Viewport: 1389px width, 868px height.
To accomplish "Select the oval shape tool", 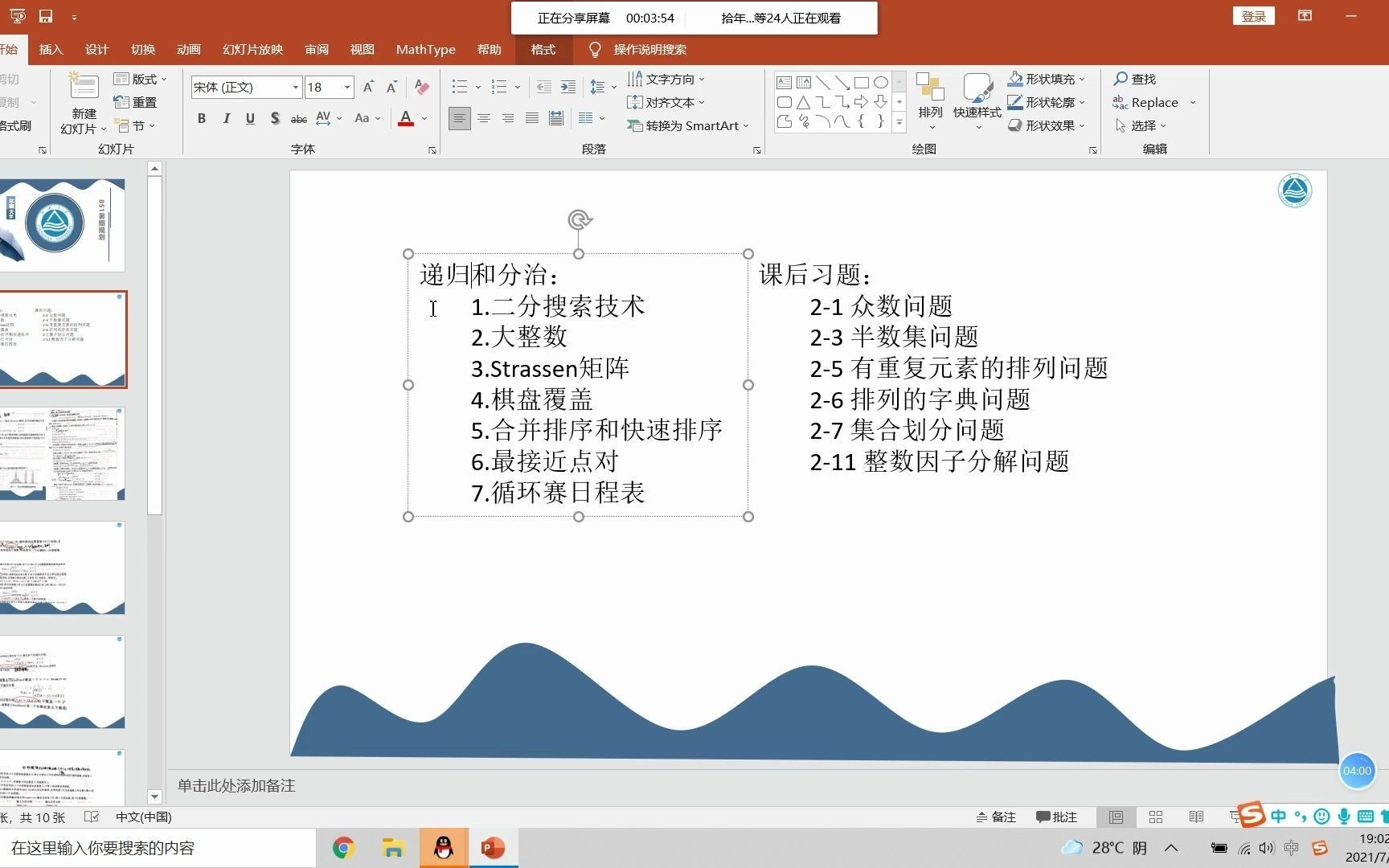I will (x=881, y=82).
